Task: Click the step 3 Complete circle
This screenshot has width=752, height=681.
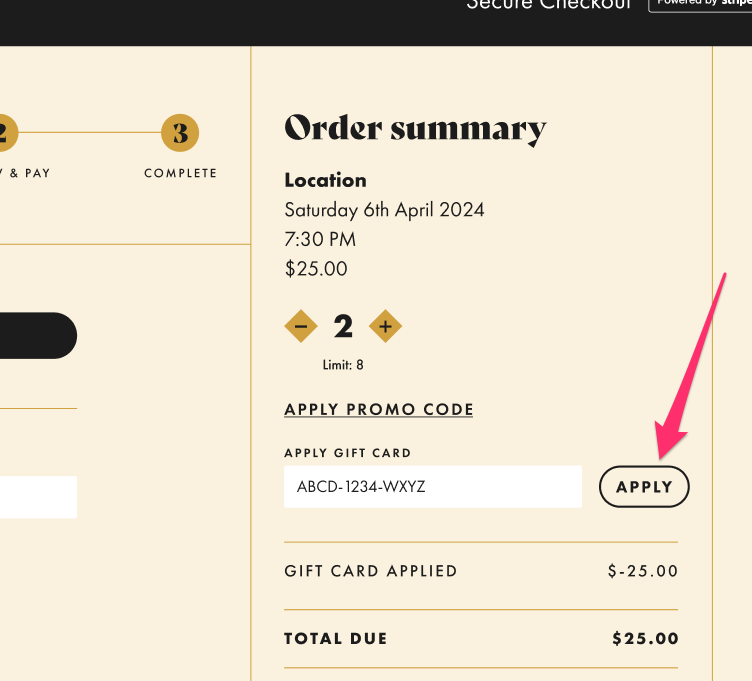Action: (x=180, y=133)
